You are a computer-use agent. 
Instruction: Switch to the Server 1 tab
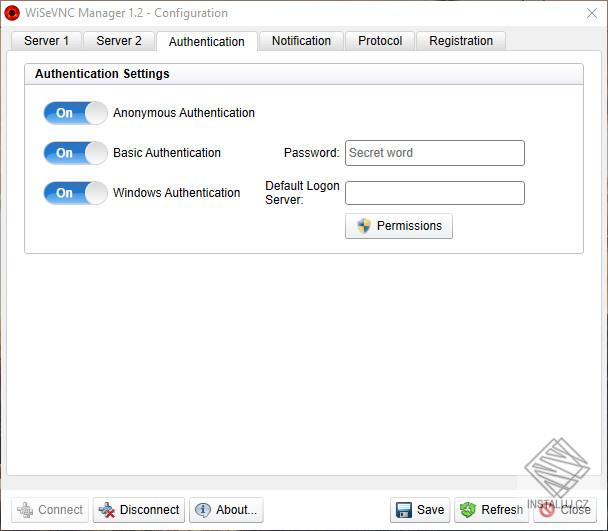(x=47, y=41)
